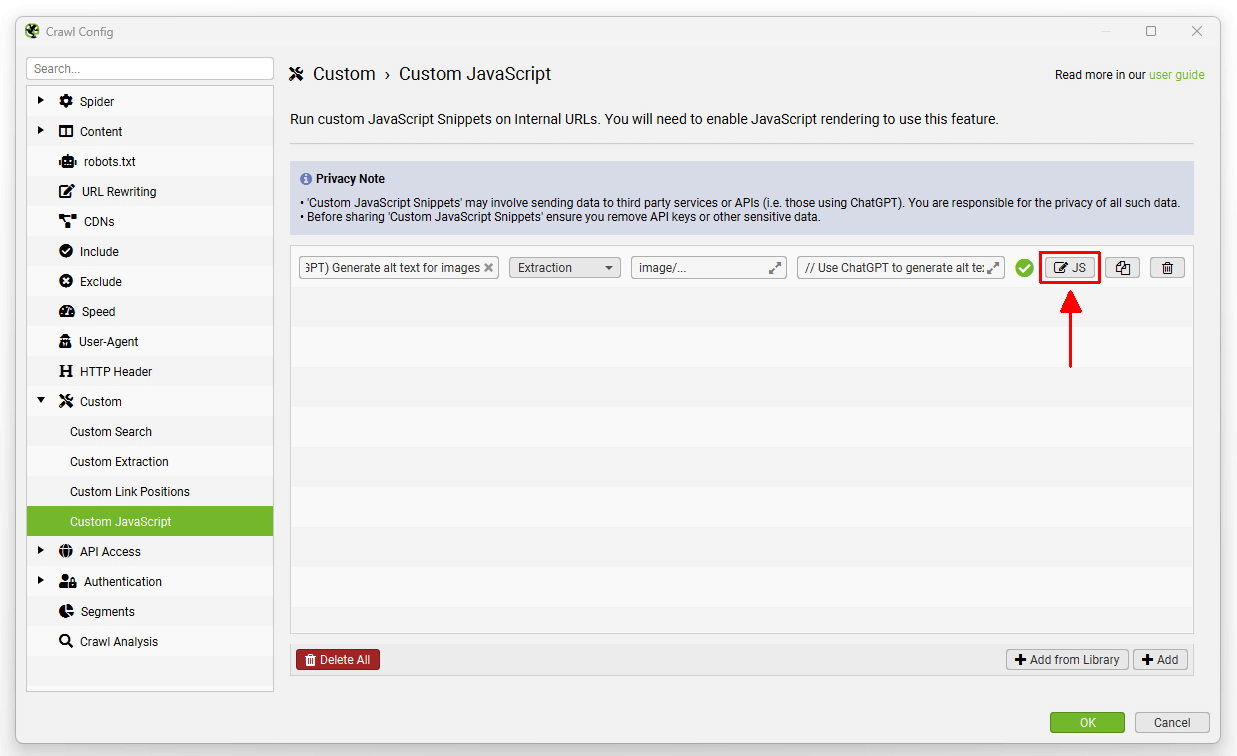Click the Exclude cross icon

(x=66, y=281)
